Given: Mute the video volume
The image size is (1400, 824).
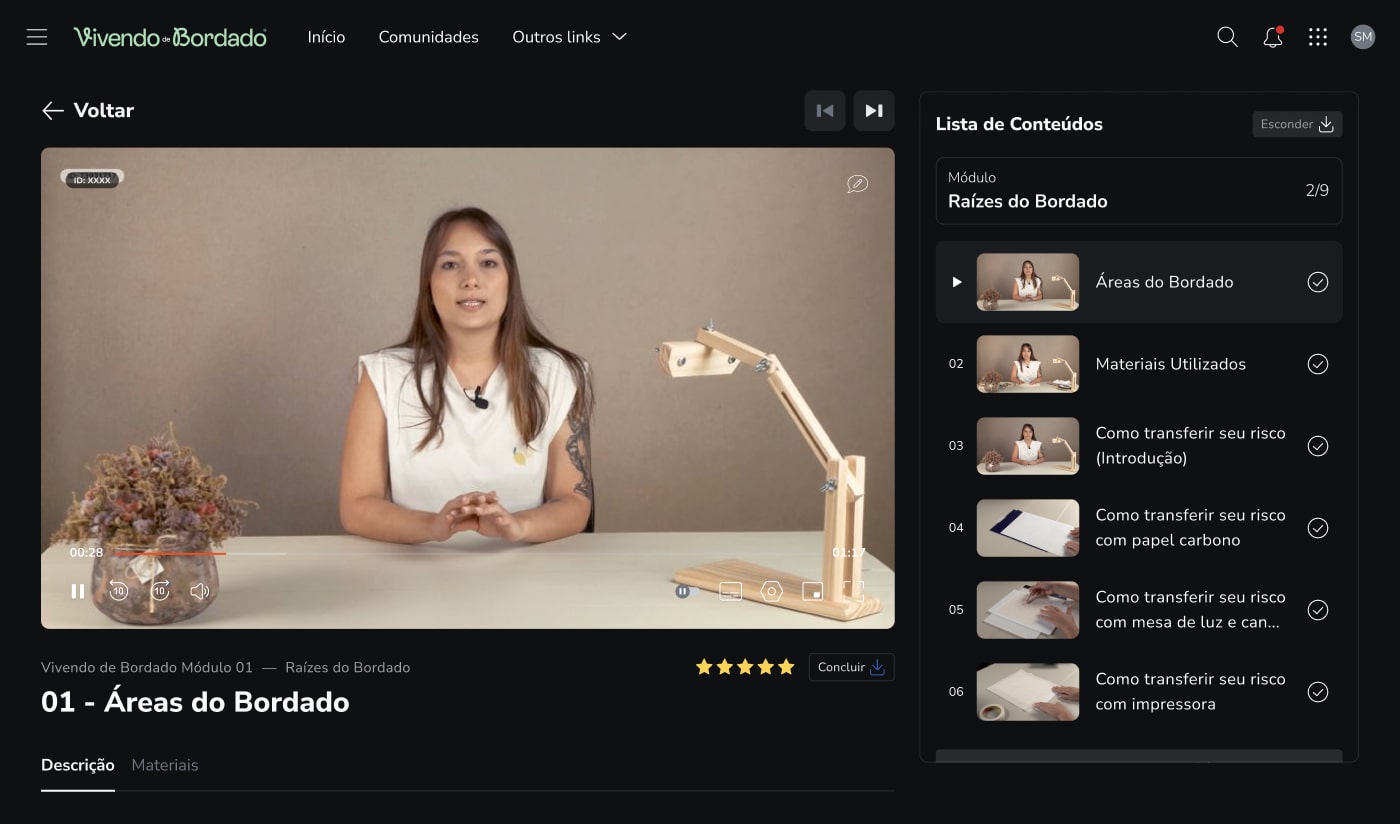Looking at the screenshot, I should click(x=200, y=591).
